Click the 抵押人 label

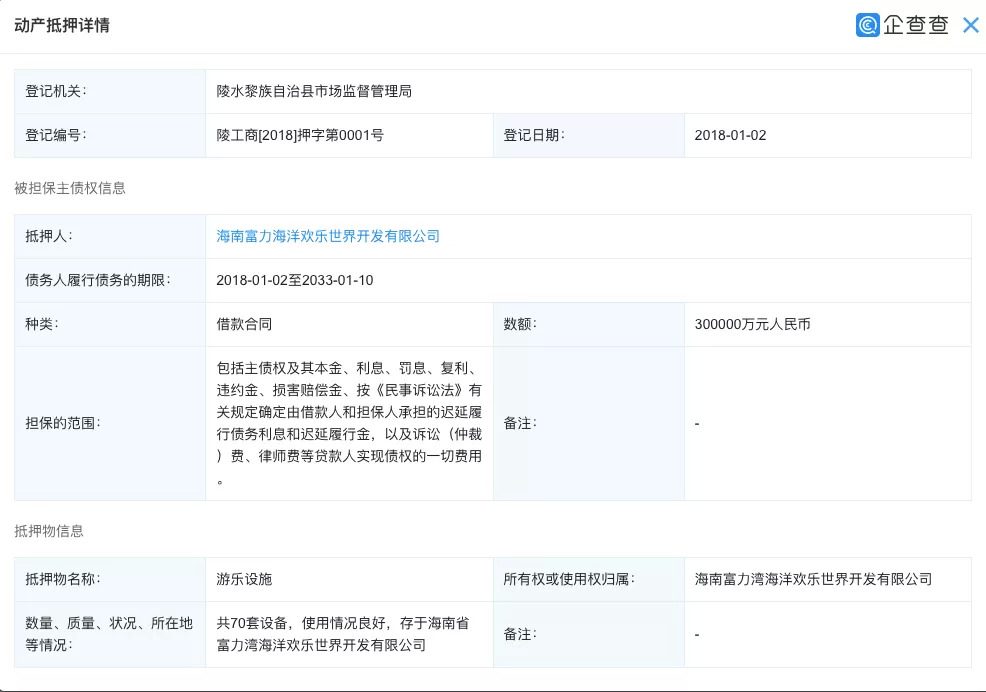[49, 236]
